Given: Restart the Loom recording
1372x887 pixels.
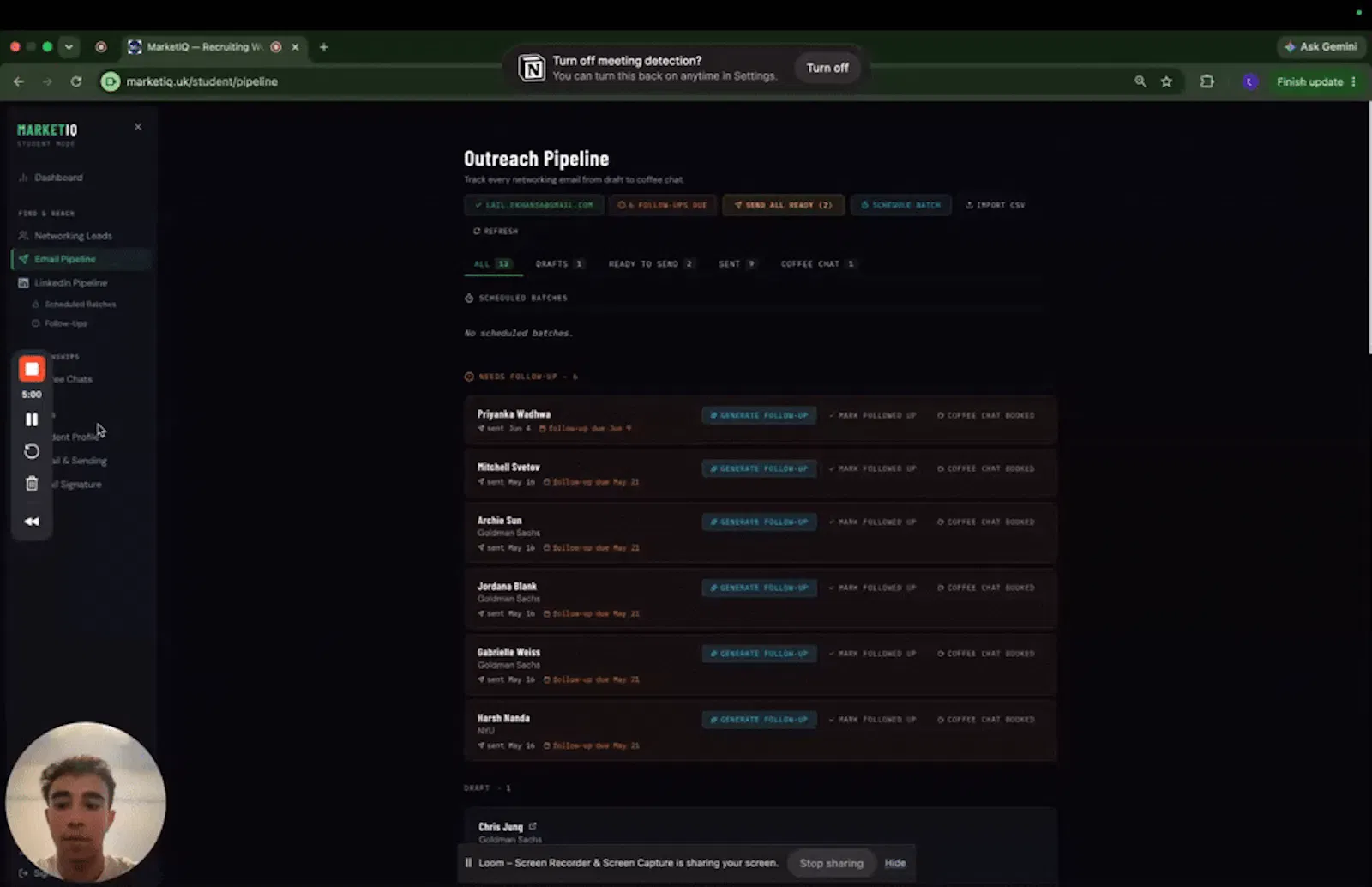Looking at the screenshot, I should (x=32, y=451).
